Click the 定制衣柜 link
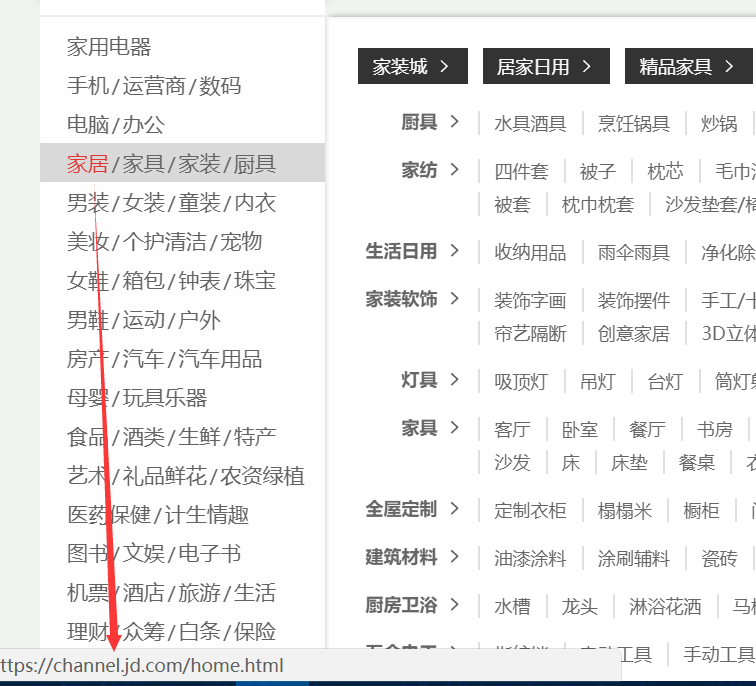The image size is (756, 686). pos(530,510)
